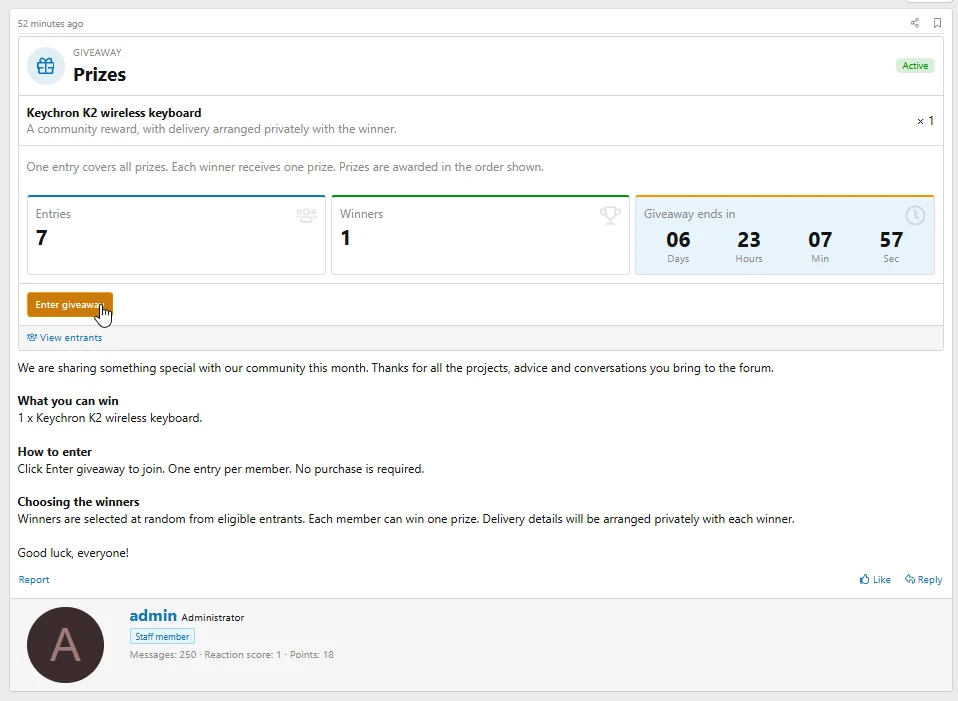Open the admin username profile link
958x701 pixels.
click(x=153, y=615)
